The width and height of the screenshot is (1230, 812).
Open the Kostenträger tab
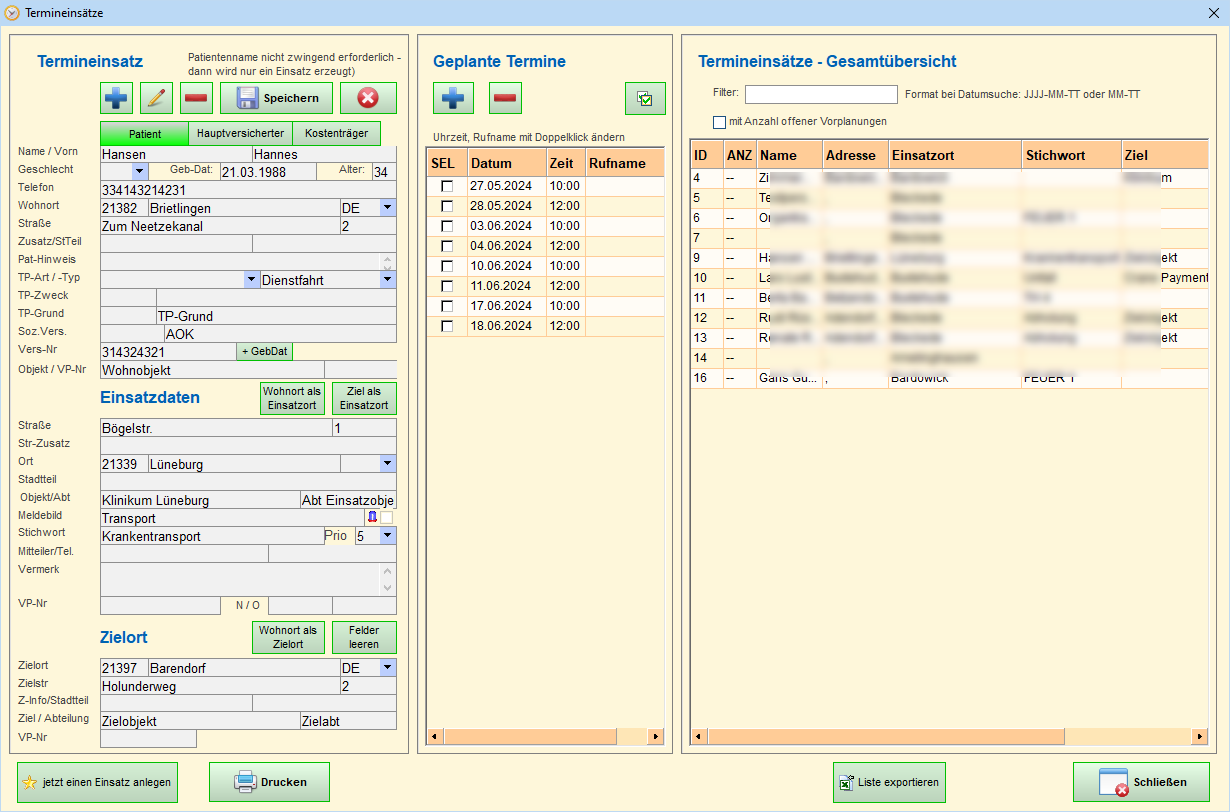[336, 133]
